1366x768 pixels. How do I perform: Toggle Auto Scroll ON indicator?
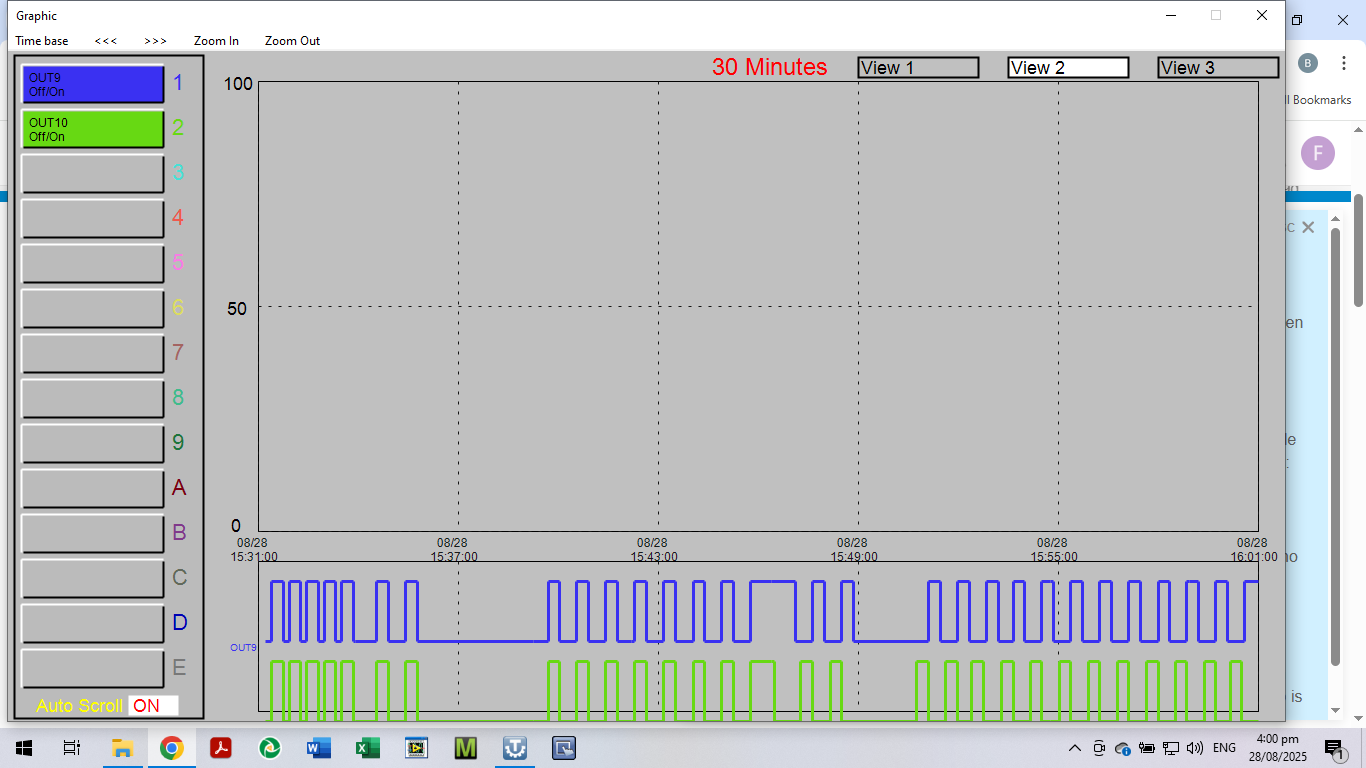(x=153, y=706)
